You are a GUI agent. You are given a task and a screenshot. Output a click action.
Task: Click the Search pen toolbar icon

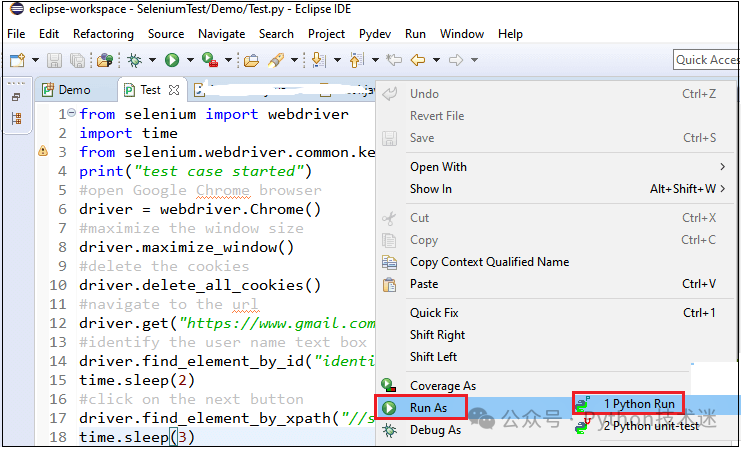coord(276,60)
